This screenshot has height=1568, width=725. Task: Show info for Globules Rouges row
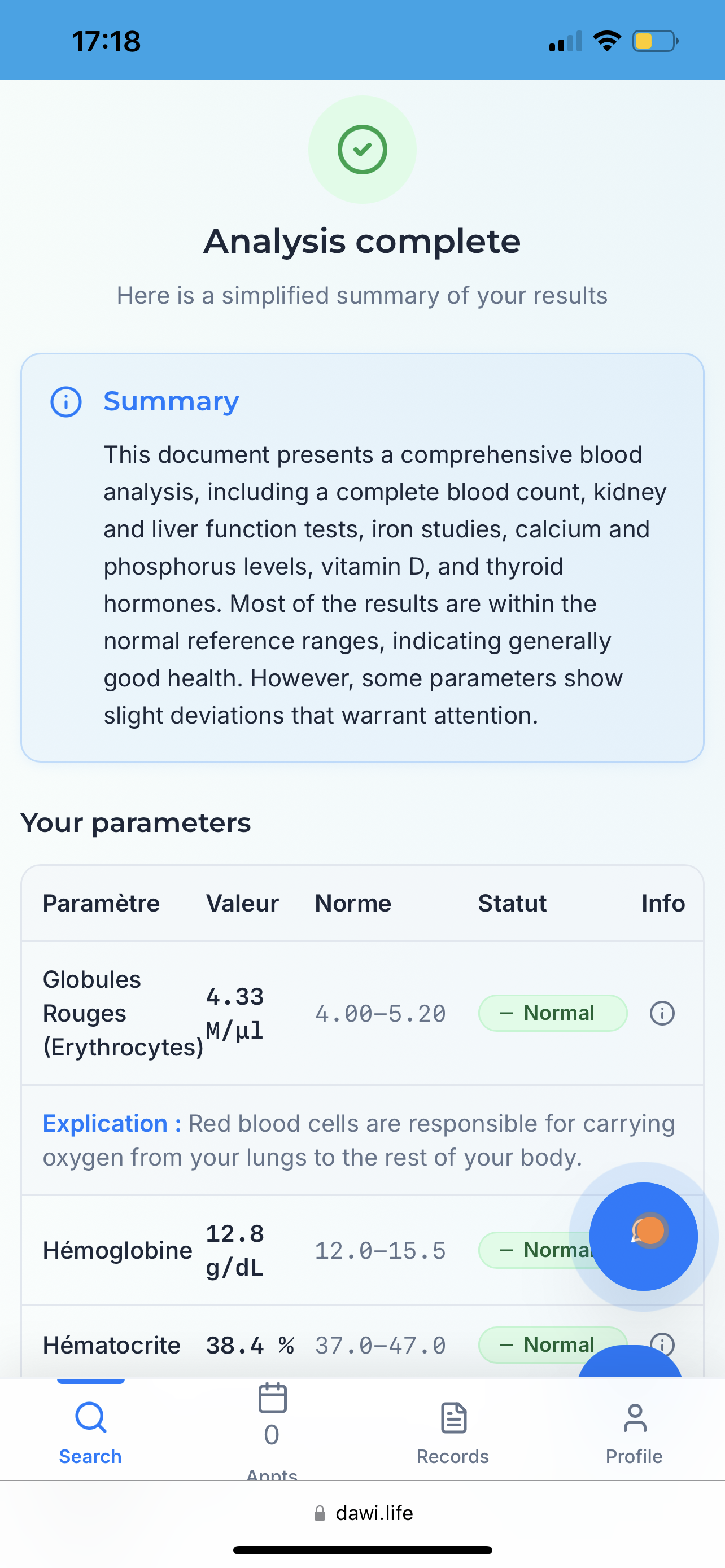[662, 1014]
